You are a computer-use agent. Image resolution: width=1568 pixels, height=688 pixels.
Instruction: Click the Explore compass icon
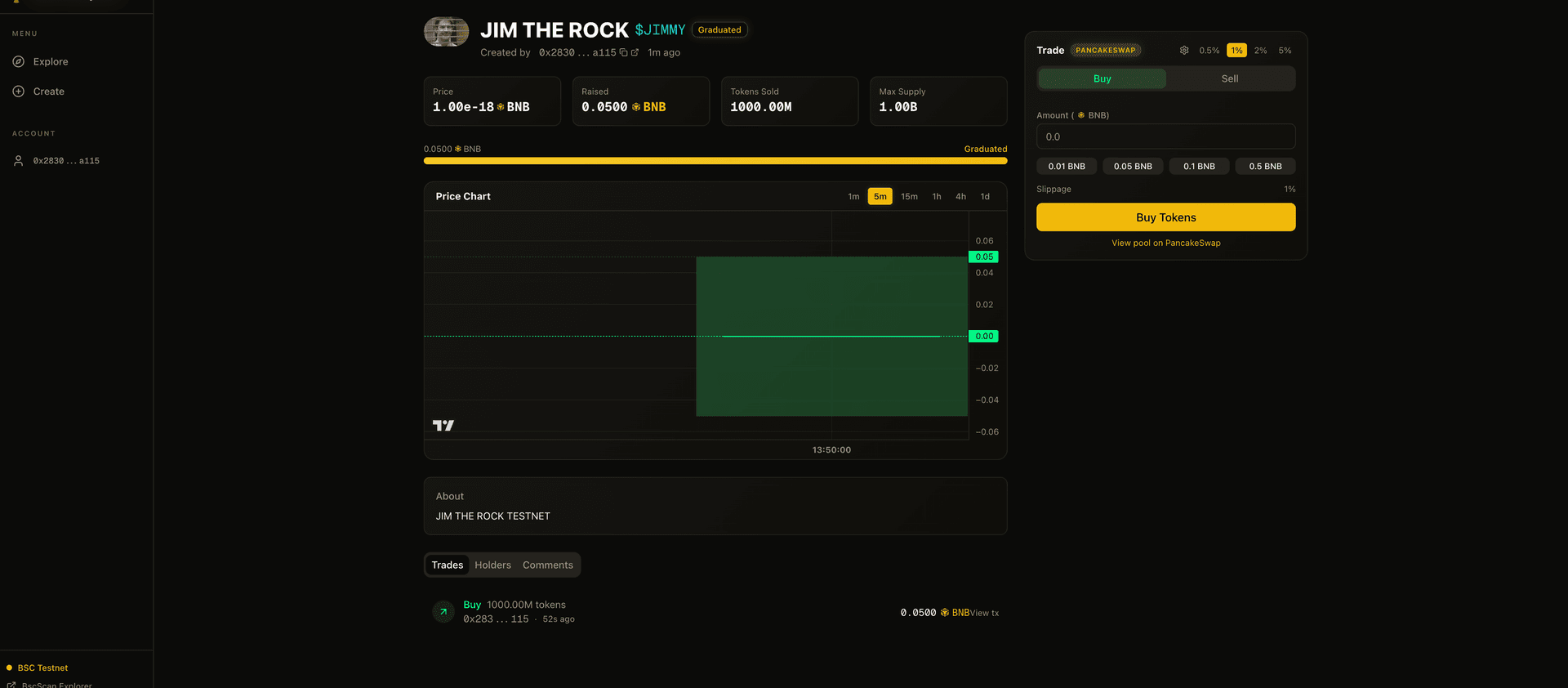[x=19, y=62]
